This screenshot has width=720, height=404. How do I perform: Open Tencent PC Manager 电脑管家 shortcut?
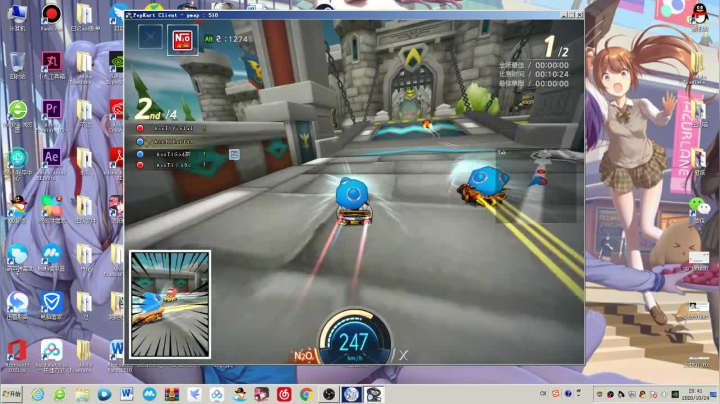pyautogui.click(x=51, y=306)
